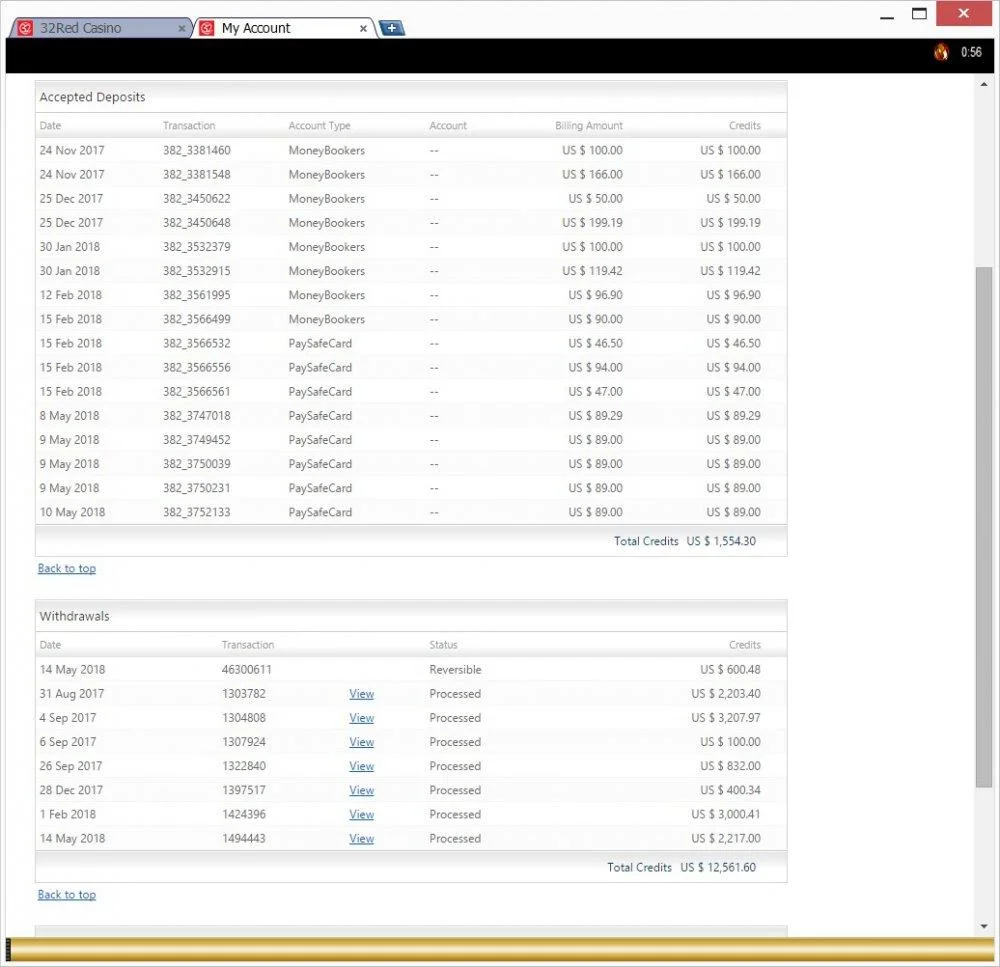Click the 0:56 timer display
The image size is (1000, 967).
coord(971,52)
